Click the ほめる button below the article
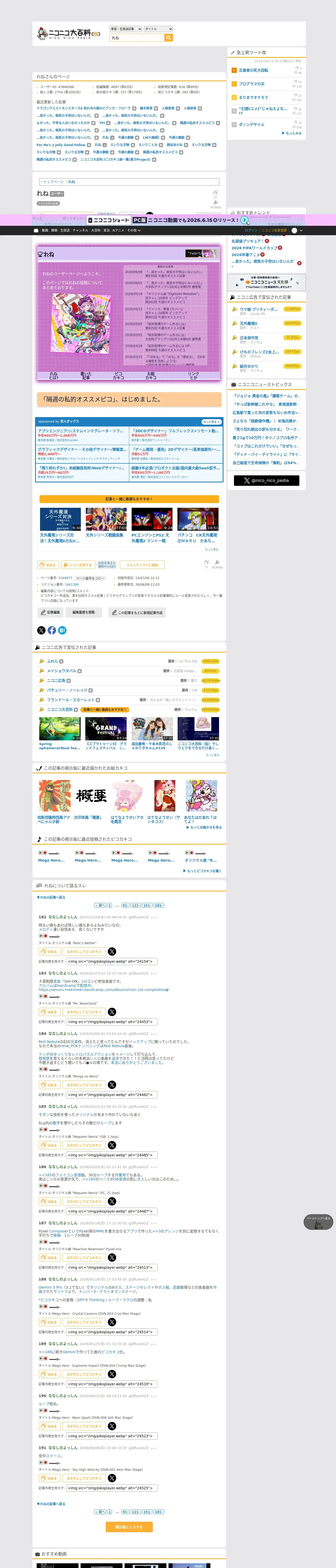This screenshot has width=336, height=1568. click(48, 565)
